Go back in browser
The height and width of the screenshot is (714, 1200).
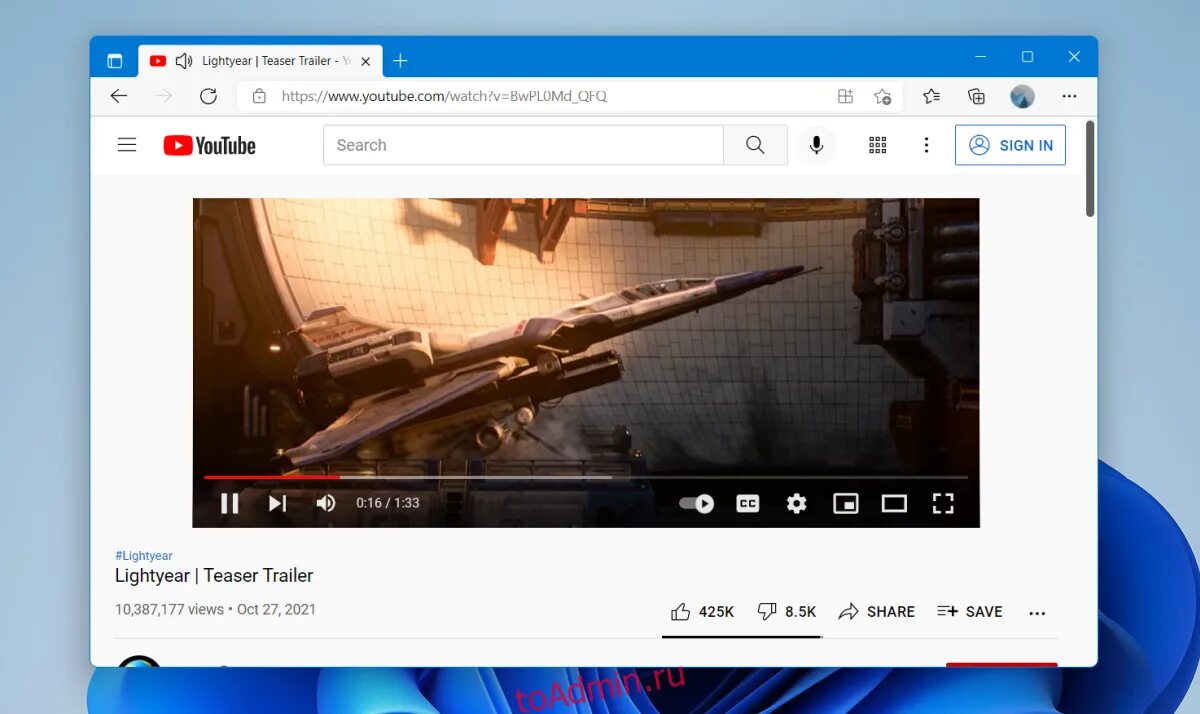click(x=119, y=96)
